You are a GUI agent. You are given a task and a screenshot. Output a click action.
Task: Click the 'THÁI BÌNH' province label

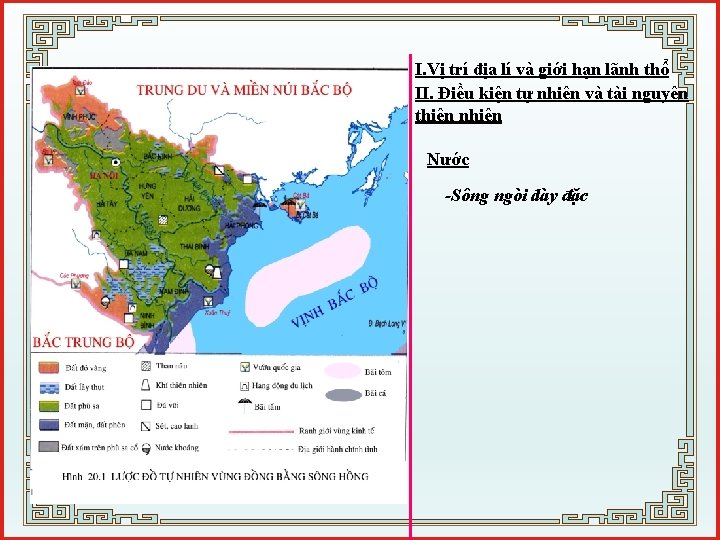click(194, 247)
